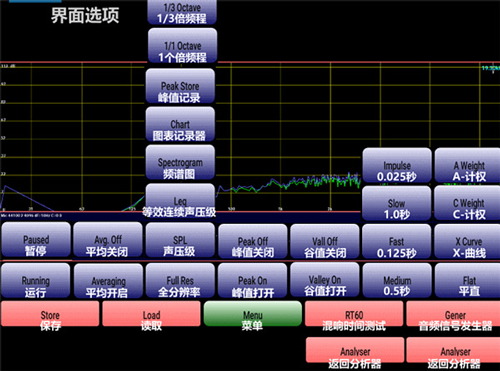The width and height of the screenshot is (500, 371).
Task: Click the red Load button
Action: point(151,314)
